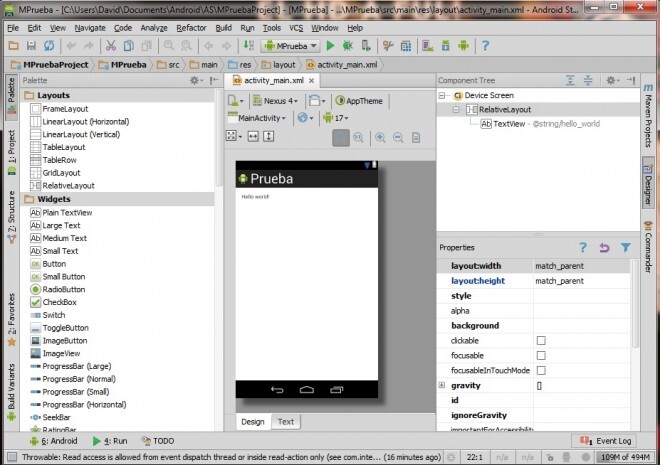Viewport: 660px width, 465px height.
Task: Check the focusableInTouchMode checkbox
Action: pos(541,371)
